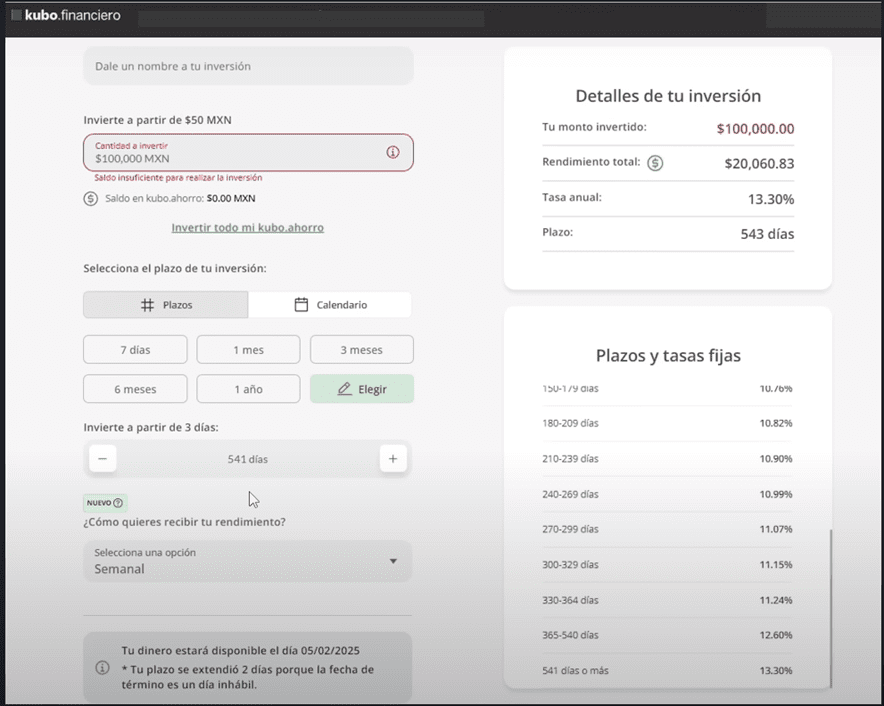The height and width of the screenshot is (706, 884).
Task: Click the question mark icon beside NUEVO badge
Action: tap(118, 503)
